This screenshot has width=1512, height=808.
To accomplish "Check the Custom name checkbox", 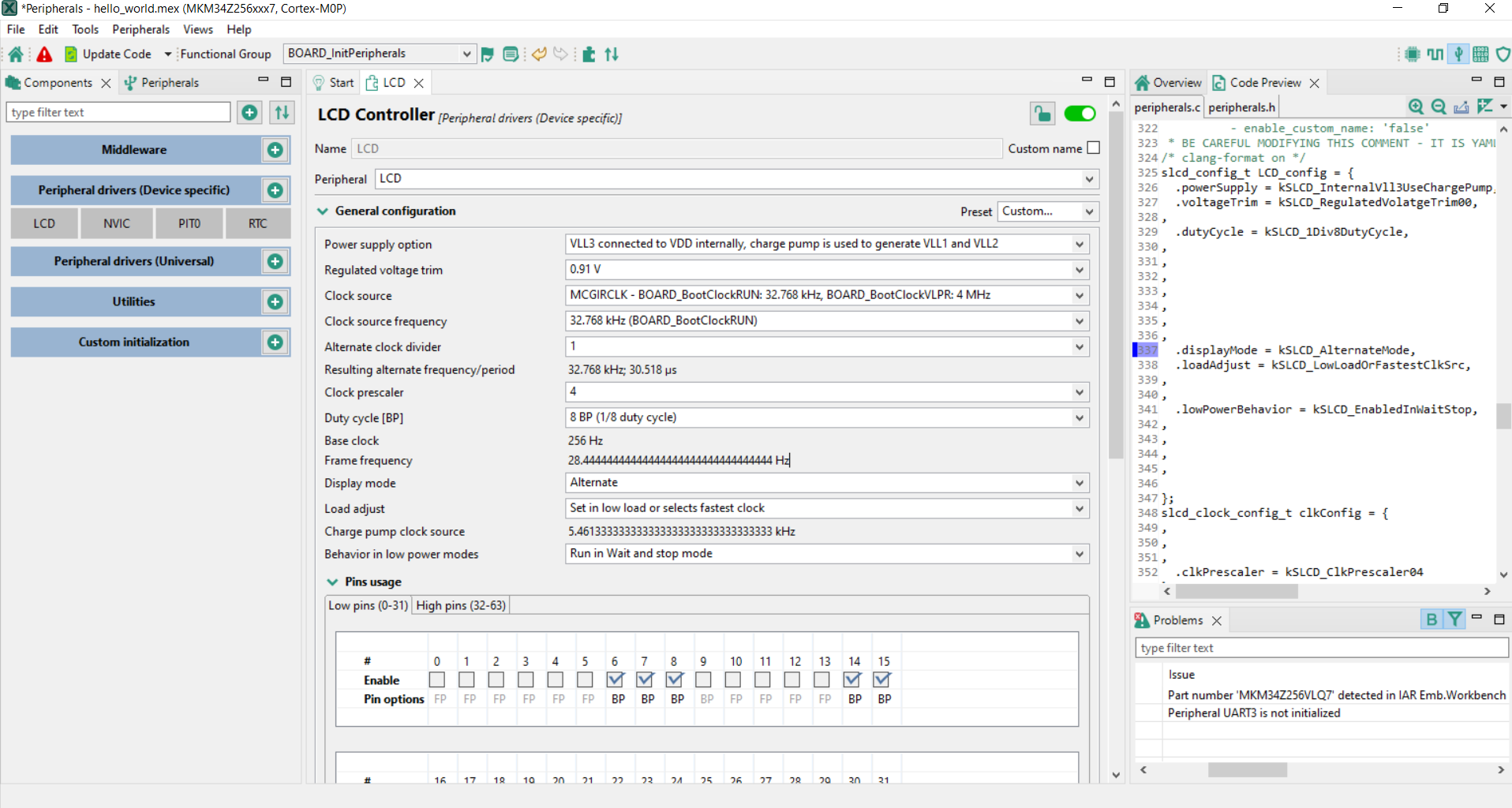I will [1093, 148].
